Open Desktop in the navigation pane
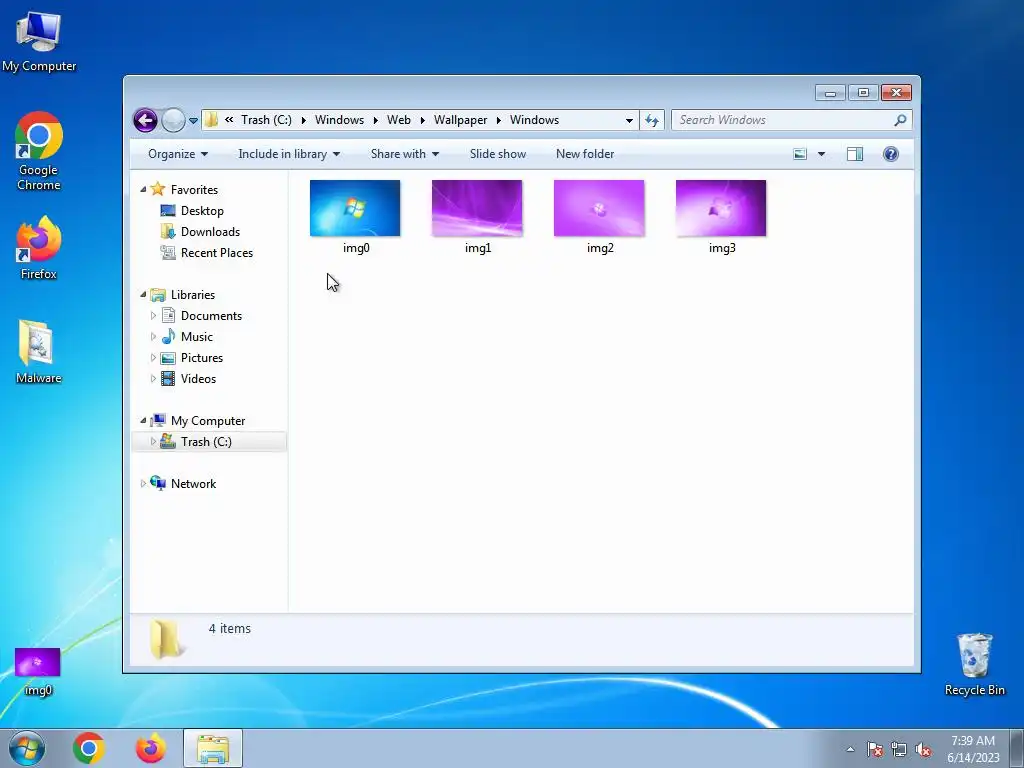 coord(202,211)
